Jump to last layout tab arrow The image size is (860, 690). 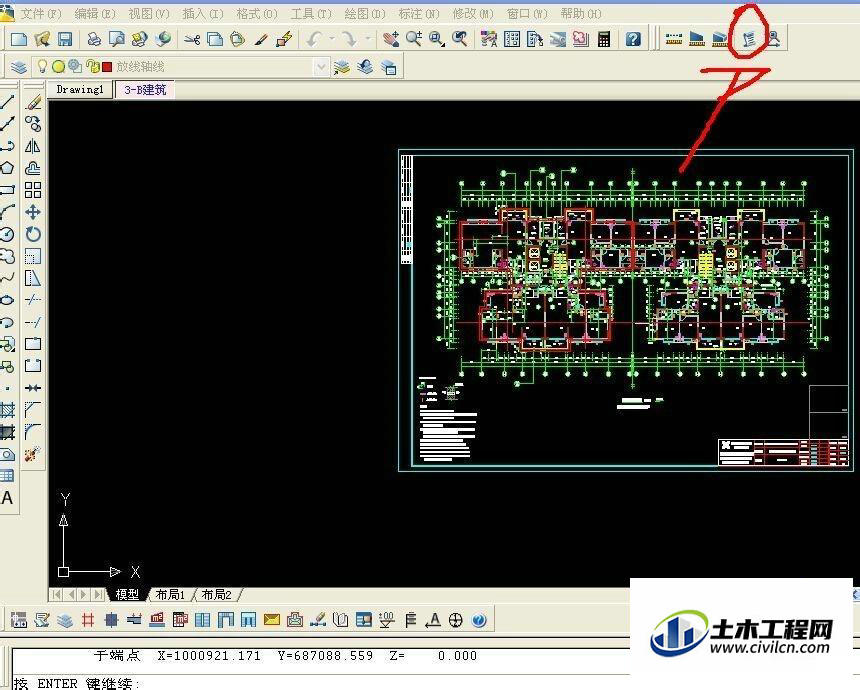pos(98,595)
